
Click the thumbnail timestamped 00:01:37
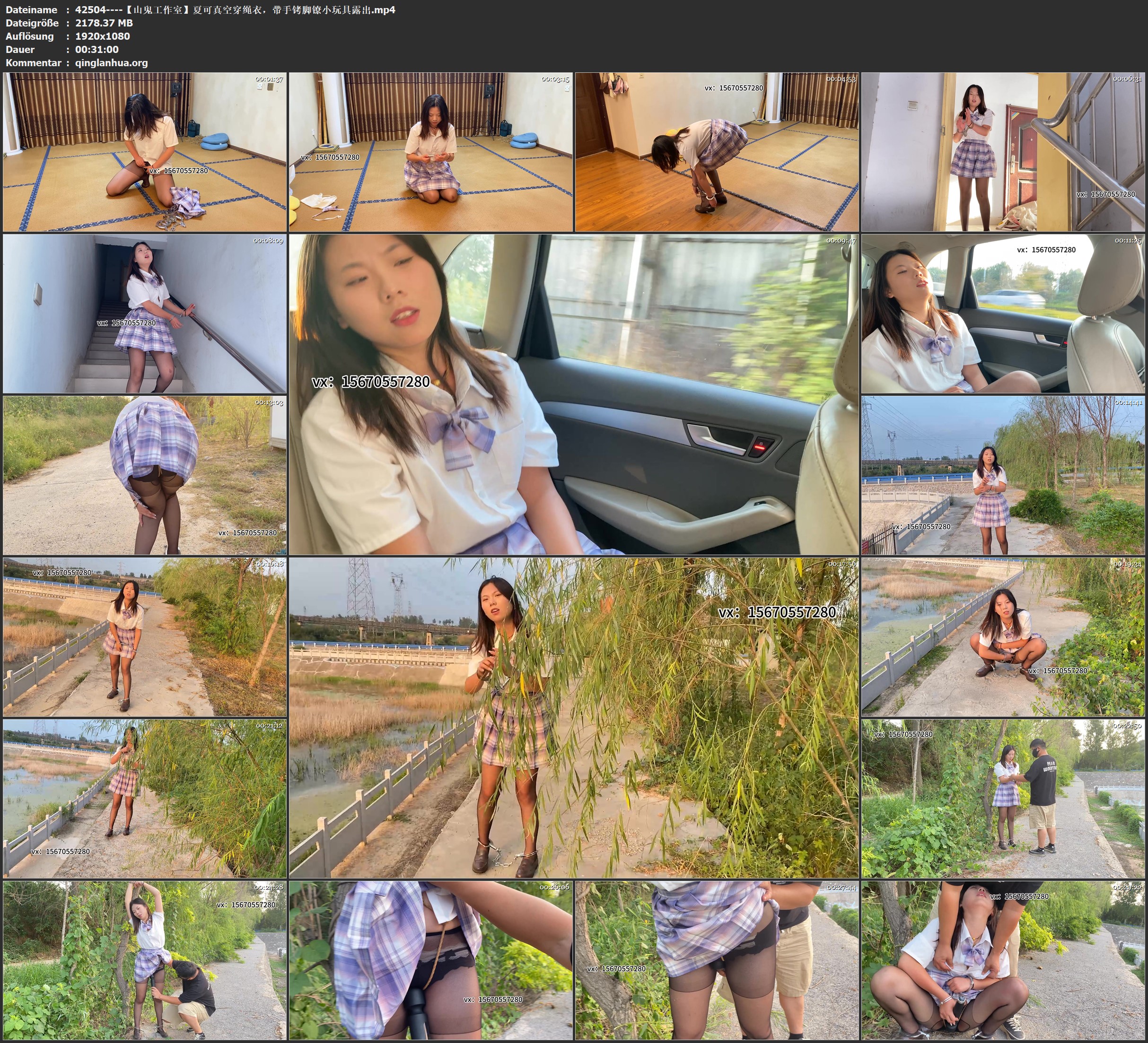tap(145, 151)
